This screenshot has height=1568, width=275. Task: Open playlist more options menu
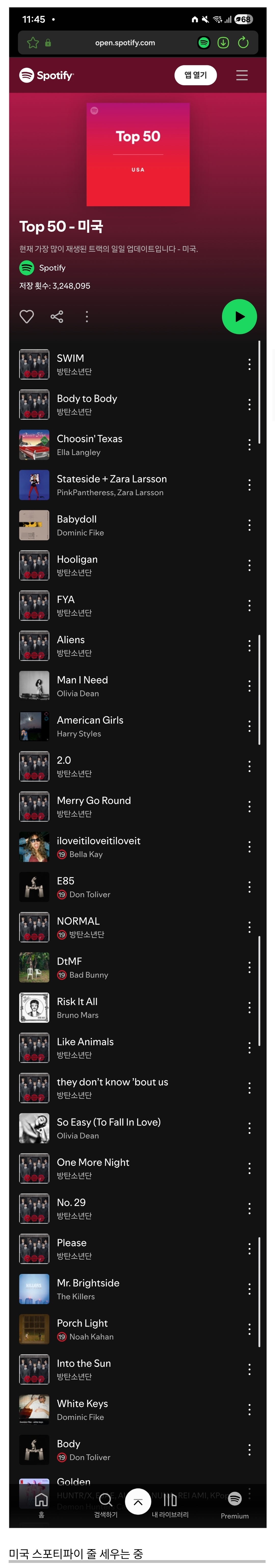click(86, 317)
